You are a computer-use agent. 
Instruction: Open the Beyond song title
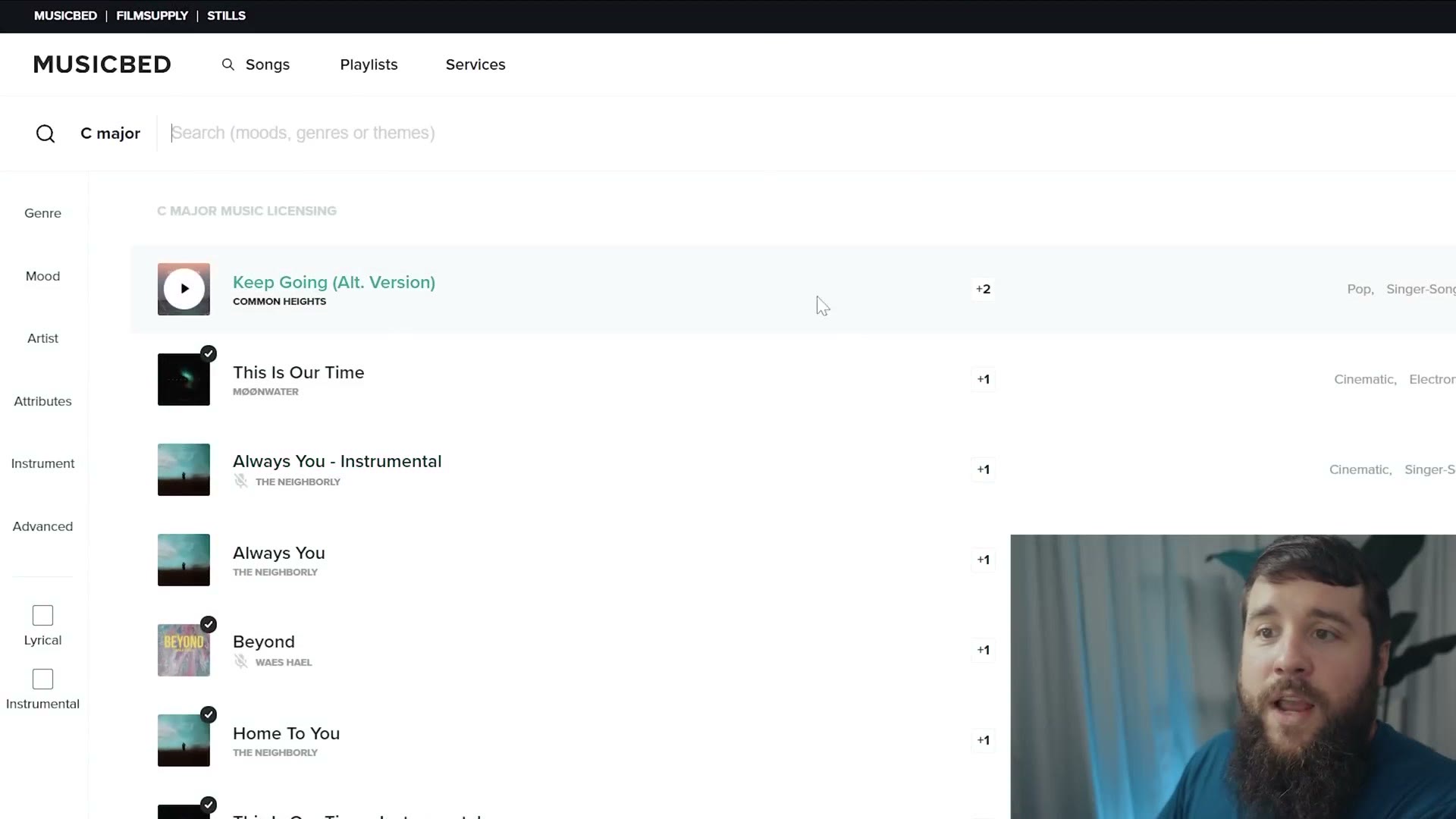(x=263, y=642)
